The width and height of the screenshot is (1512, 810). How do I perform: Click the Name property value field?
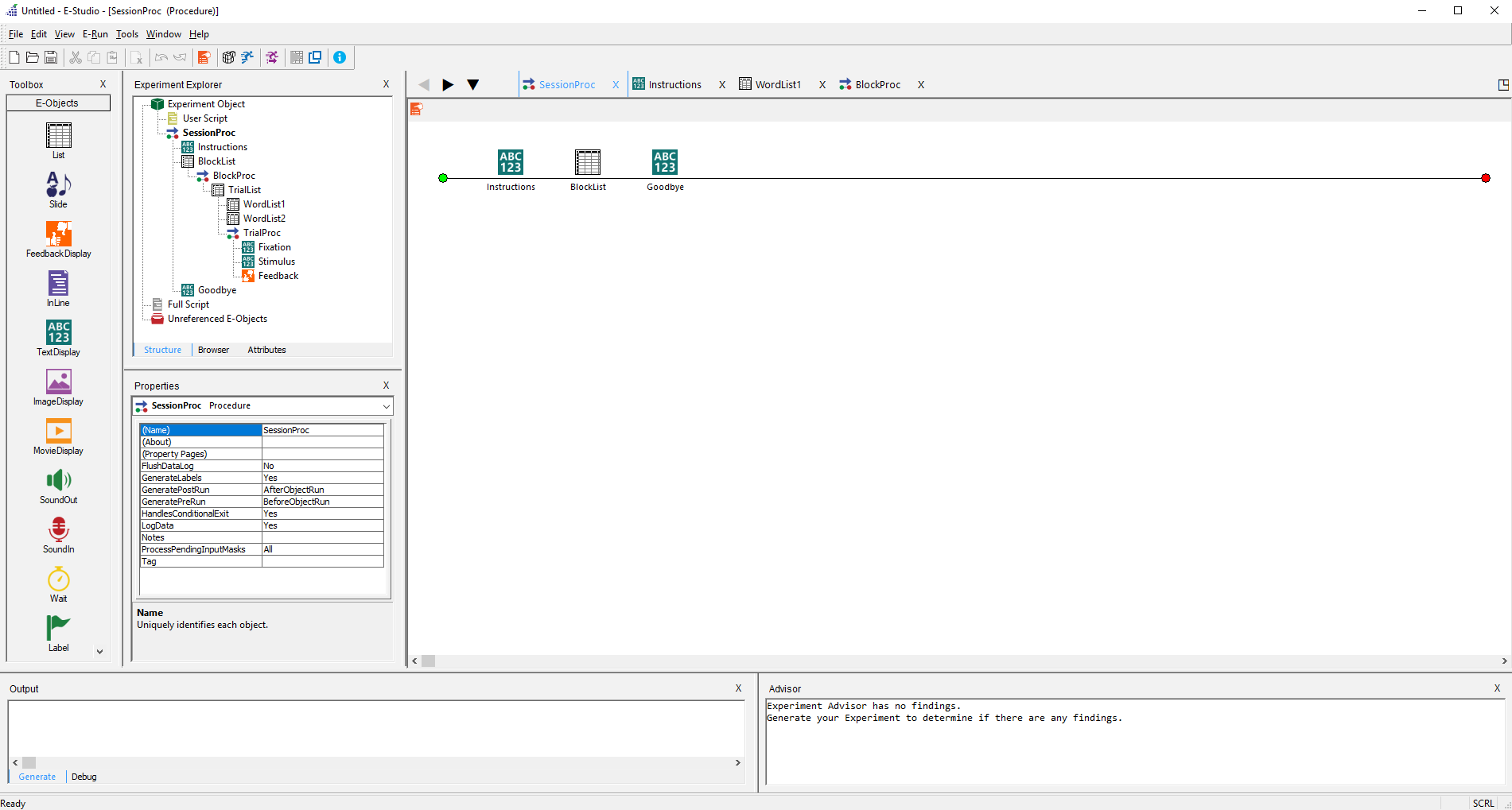tap(322, 430)
